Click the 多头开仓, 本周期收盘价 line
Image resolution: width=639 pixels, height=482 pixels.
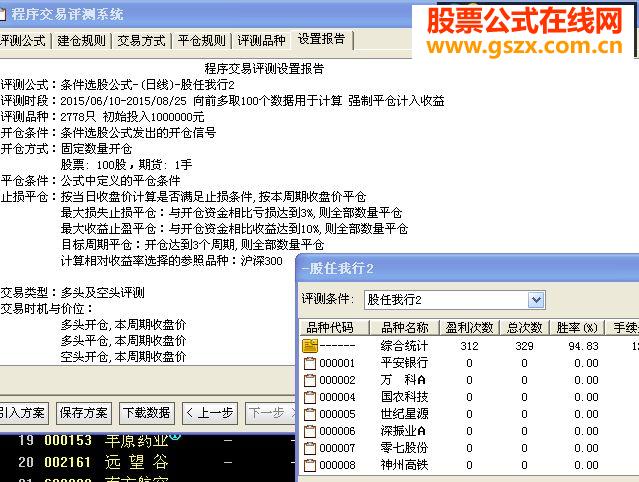point(123,325)
